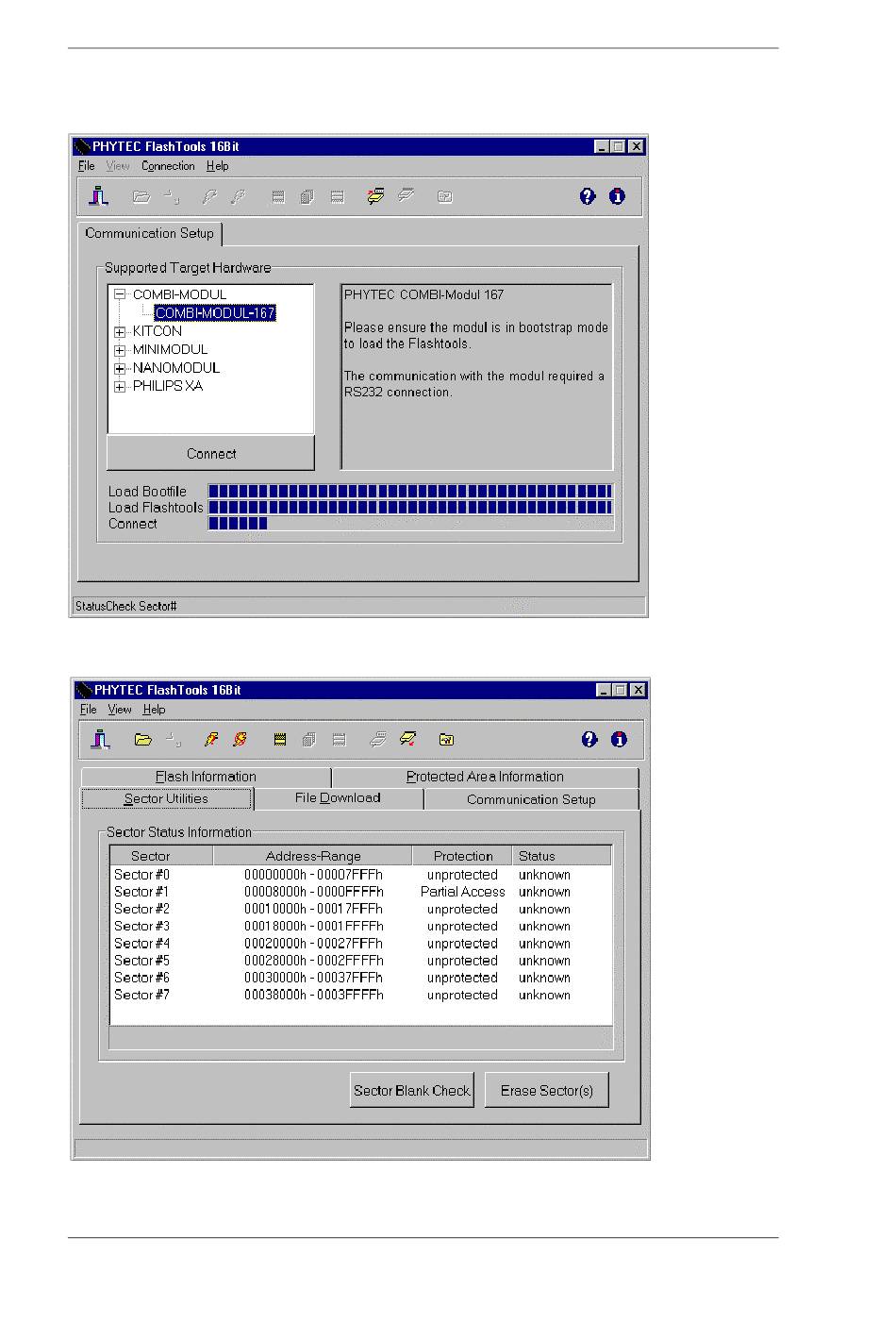
Task: Select Sector #1 row
Action: click(360, 892)
